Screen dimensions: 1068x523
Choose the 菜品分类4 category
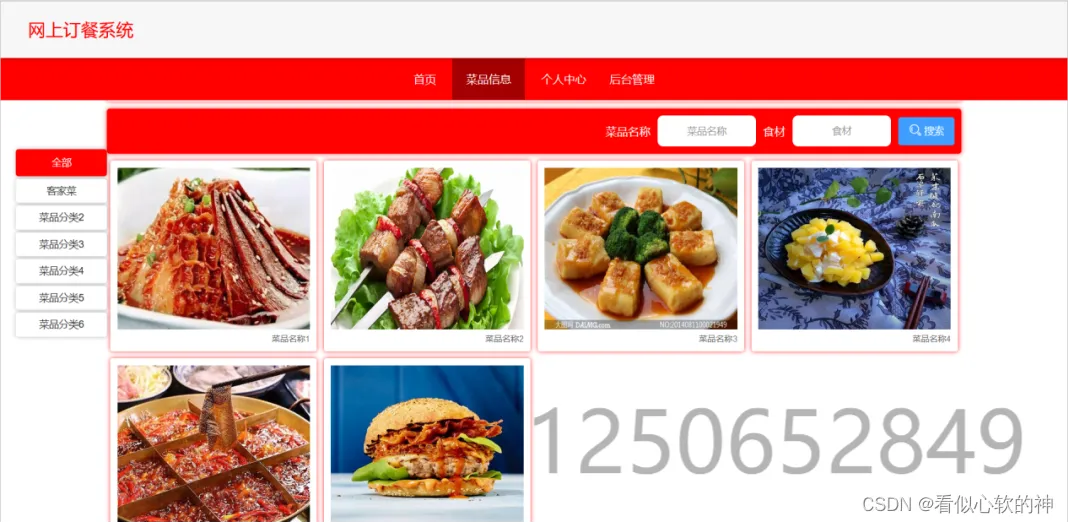tap(61, 270)
